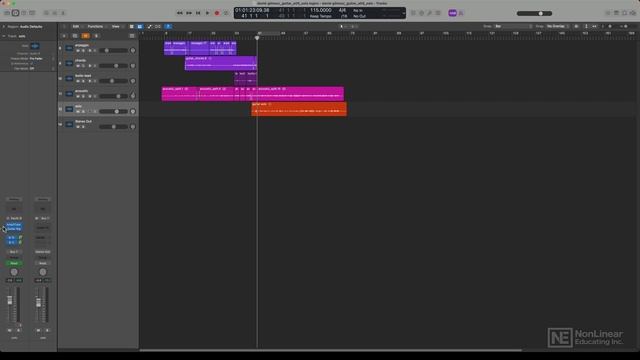Open the Note Pads panel

616,13
